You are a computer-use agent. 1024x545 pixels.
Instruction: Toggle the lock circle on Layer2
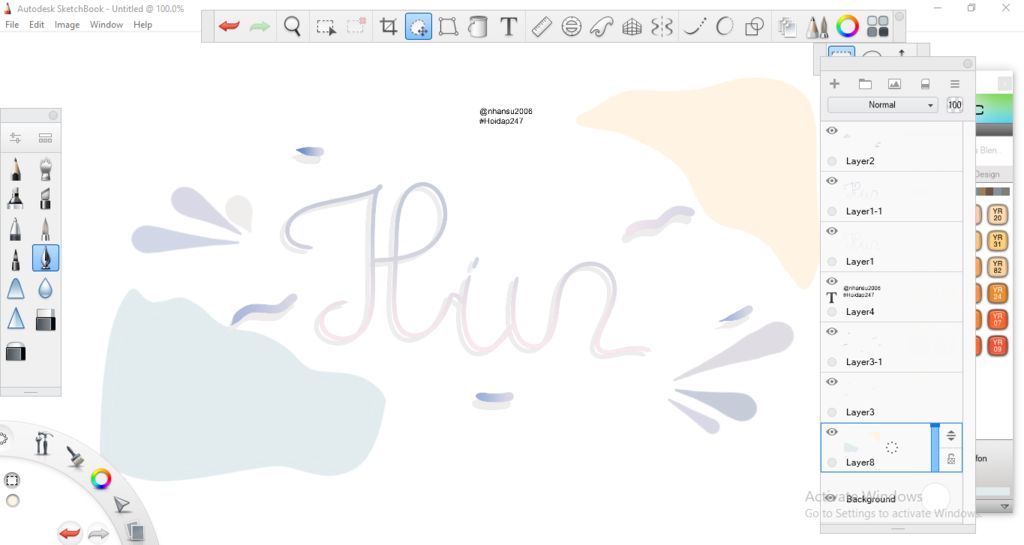tap(831, 161)
